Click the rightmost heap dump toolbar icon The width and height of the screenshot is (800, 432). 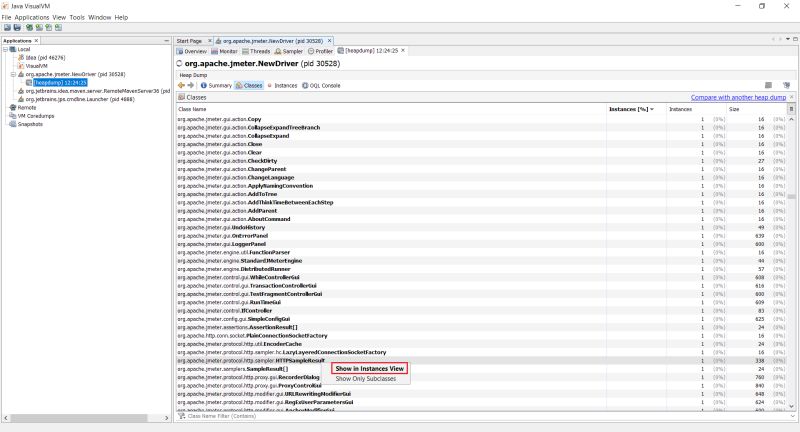point(786,85)
